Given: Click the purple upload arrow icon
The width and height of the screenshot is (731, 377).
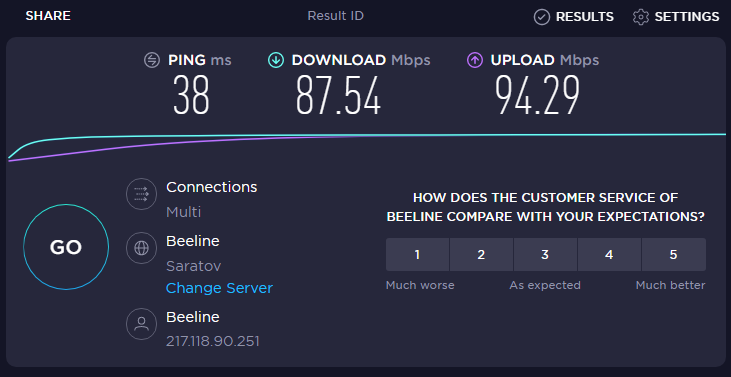Looking at the screenshot, I should point(475,60).
